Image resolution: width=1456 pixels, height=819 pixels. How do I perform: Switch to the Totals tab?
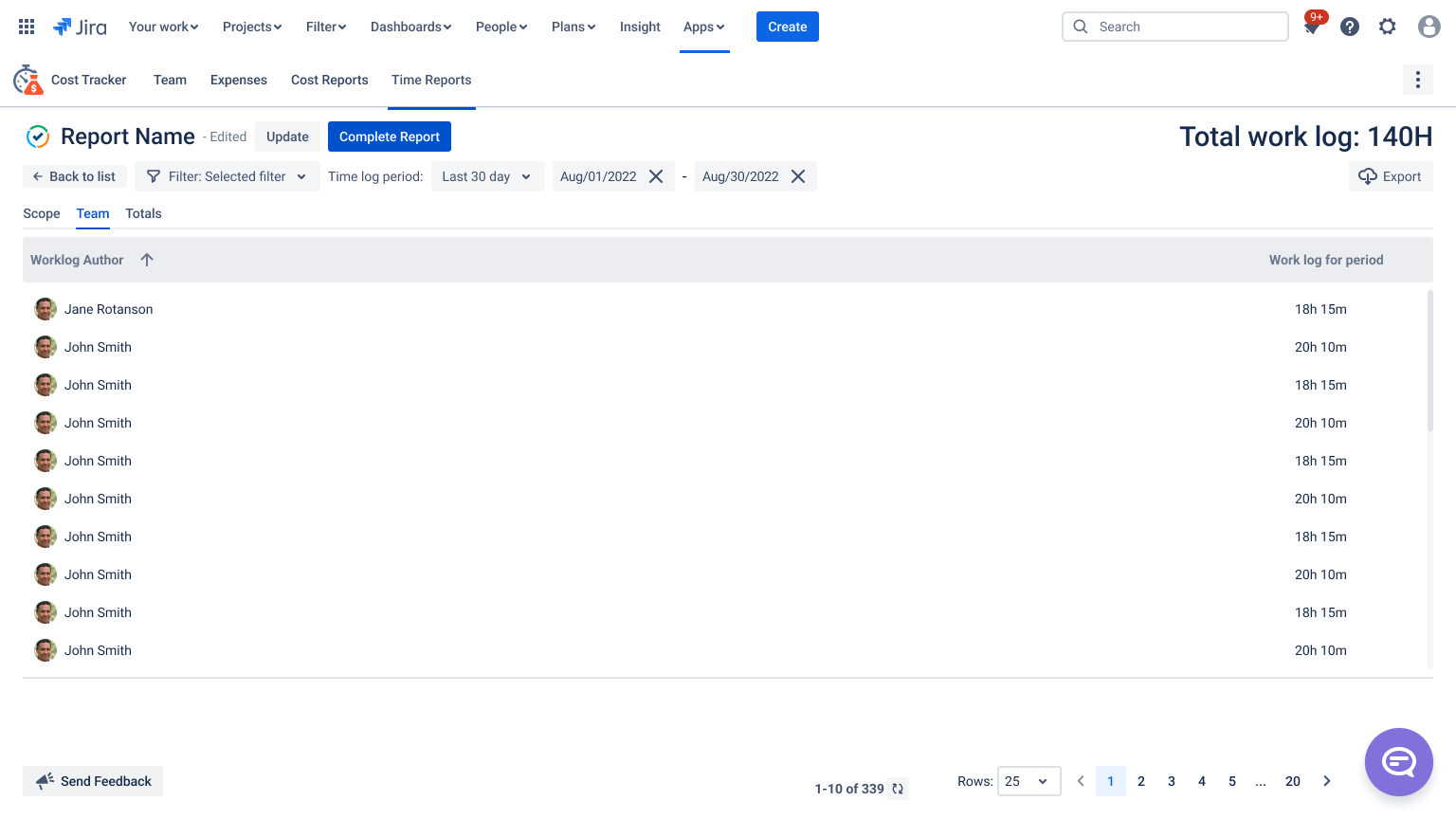(x=143, y=213)
